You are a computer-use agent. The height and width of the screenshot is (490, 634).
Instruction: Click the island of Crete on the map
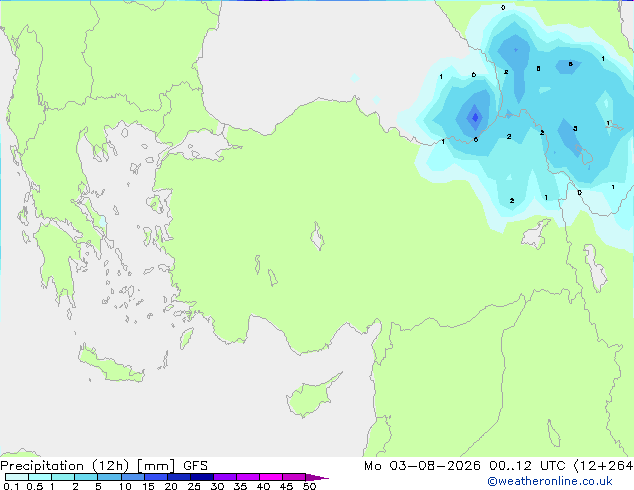(111, 366)
